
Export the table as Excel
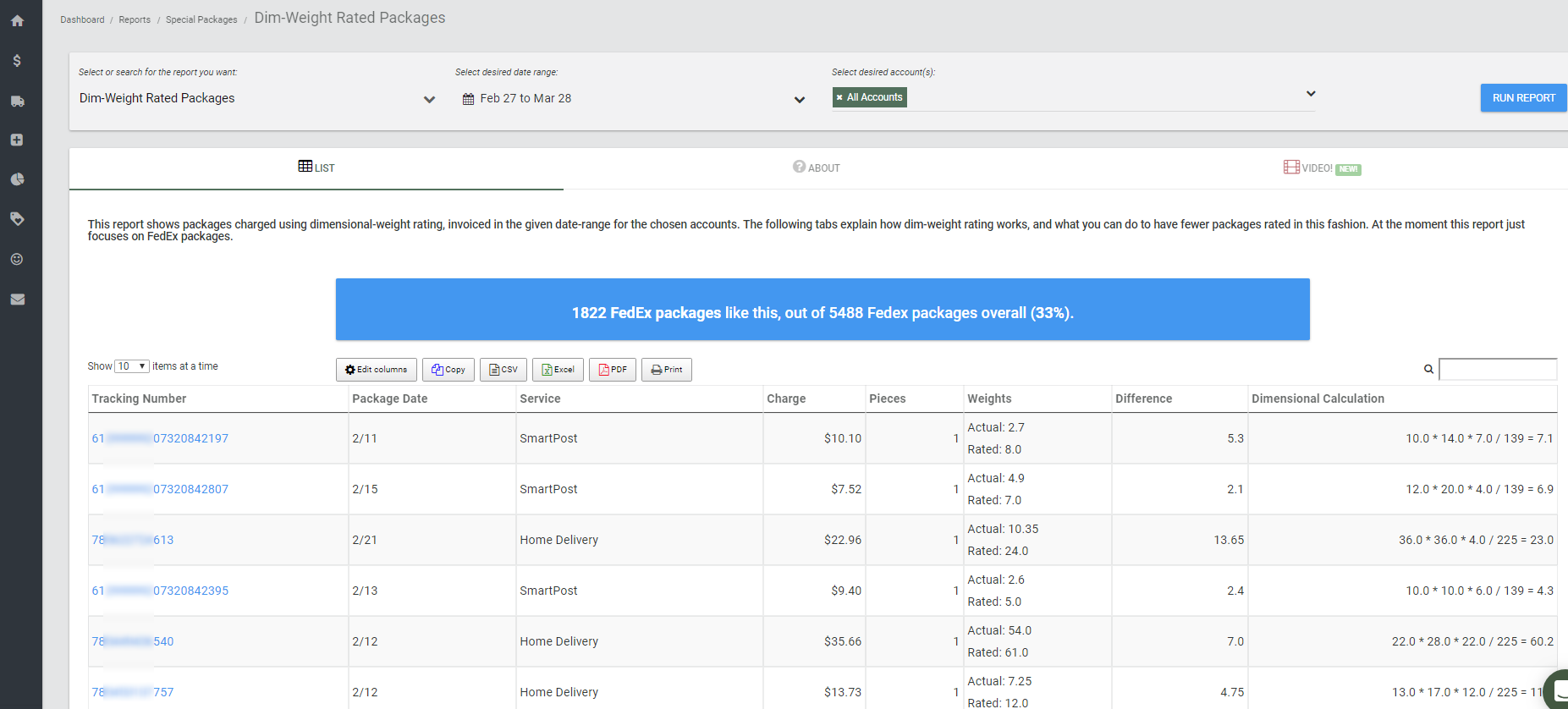click(558, 370)
